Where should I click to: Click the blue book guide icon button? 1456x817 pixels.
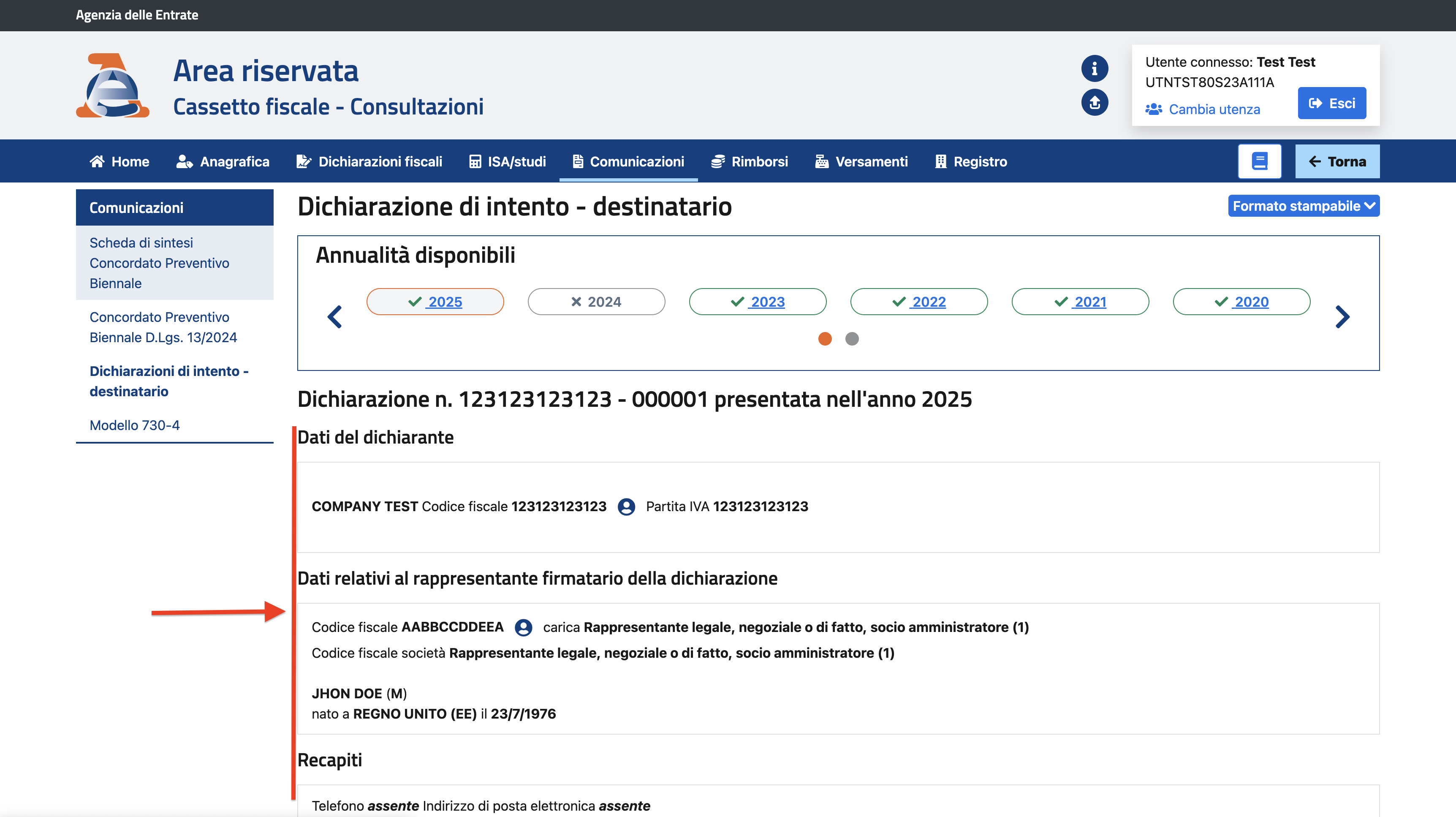click(1259, 162)
